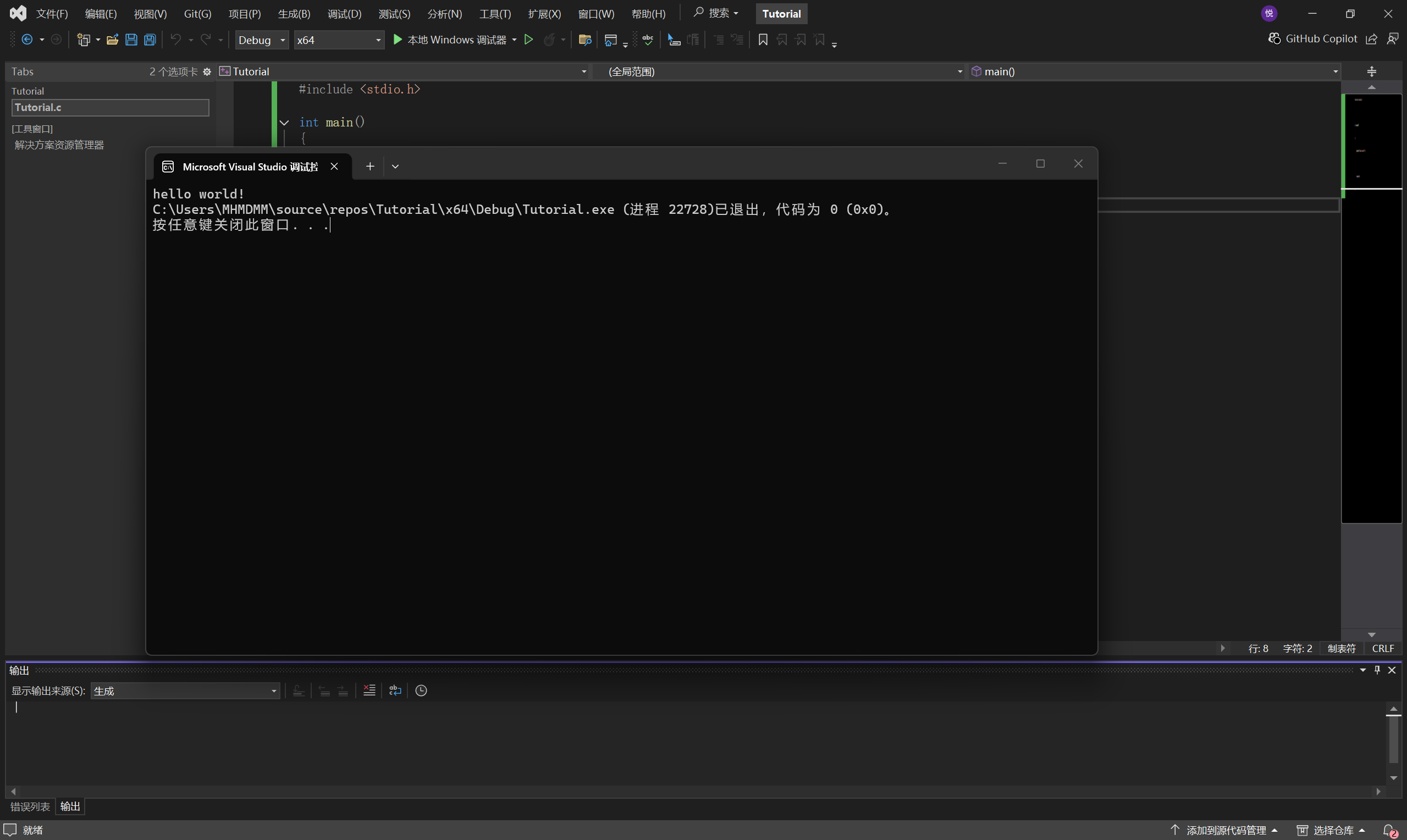Open the 帮助(H) help menu

pos(648,14)
